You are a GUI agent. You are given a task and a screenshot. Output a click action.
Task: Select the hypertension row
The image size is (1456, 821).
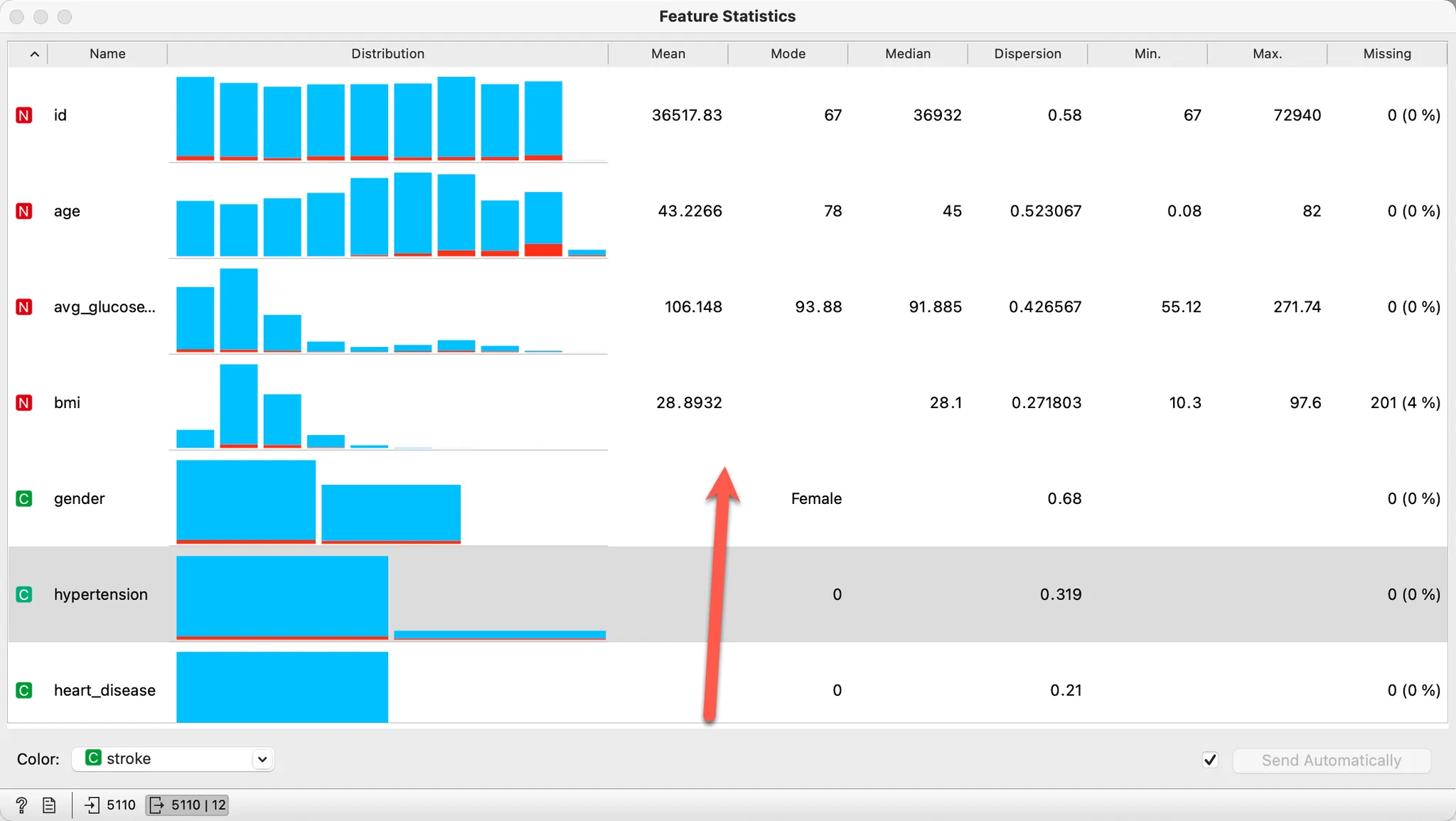[100, 594]
